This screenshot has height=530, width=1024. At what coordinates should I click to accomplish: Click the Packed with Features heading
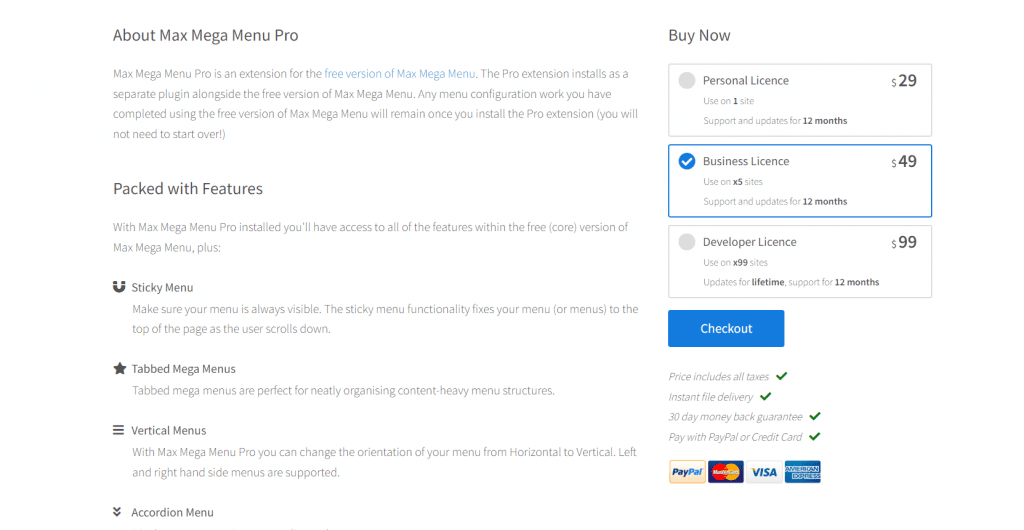(x=188, y=189)
